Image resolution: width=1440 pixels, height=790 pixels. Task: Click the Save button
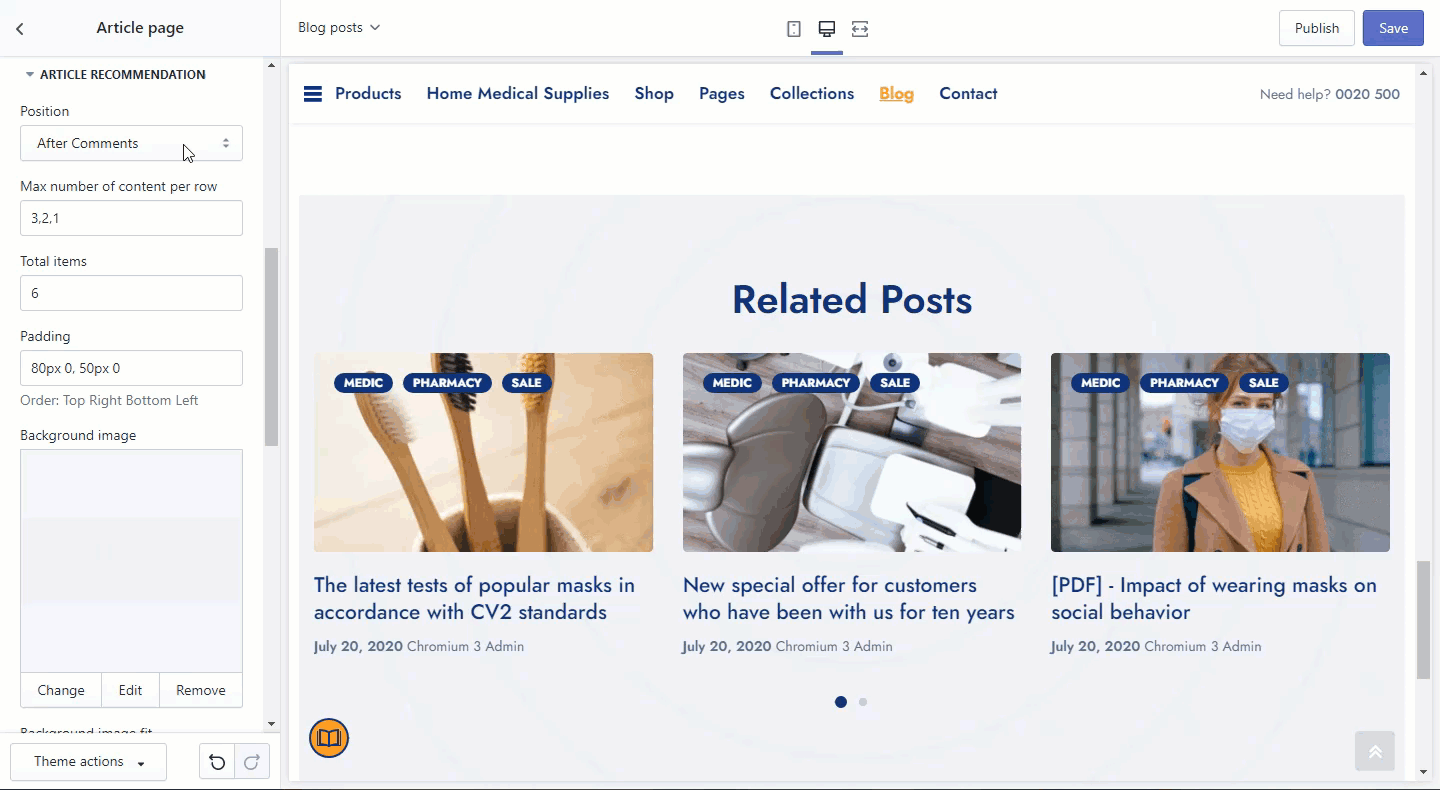point(1393,28)
